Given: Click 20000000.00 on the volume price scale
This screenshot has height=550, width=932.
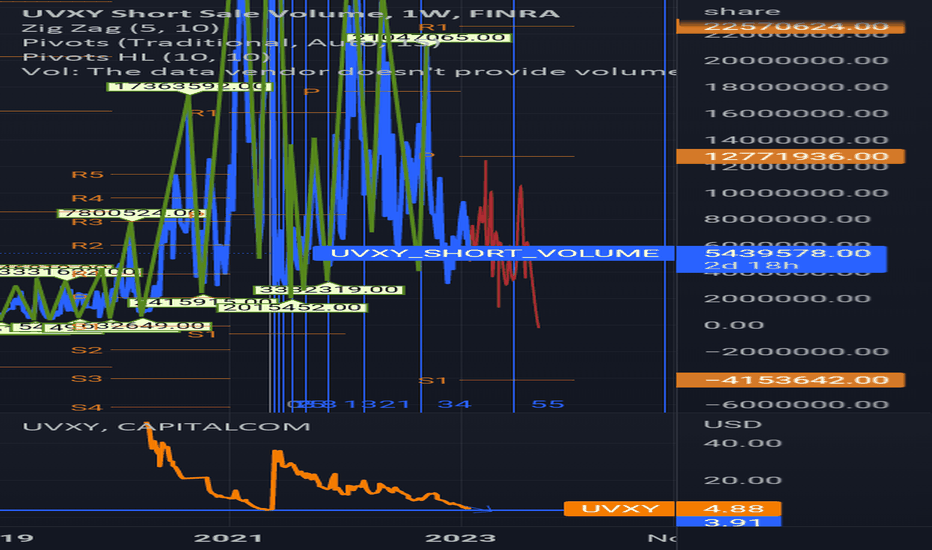Looking at the screenshot, I should (x=796, y=60).
